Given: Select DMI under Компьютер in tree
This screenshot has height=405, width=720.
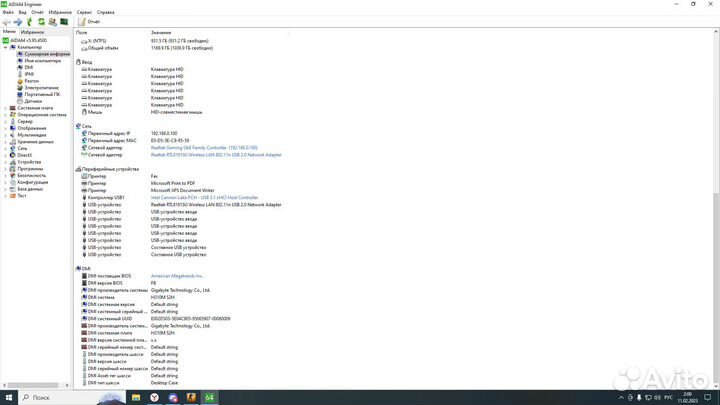Looking at the screenshot, I should point(29,67).
